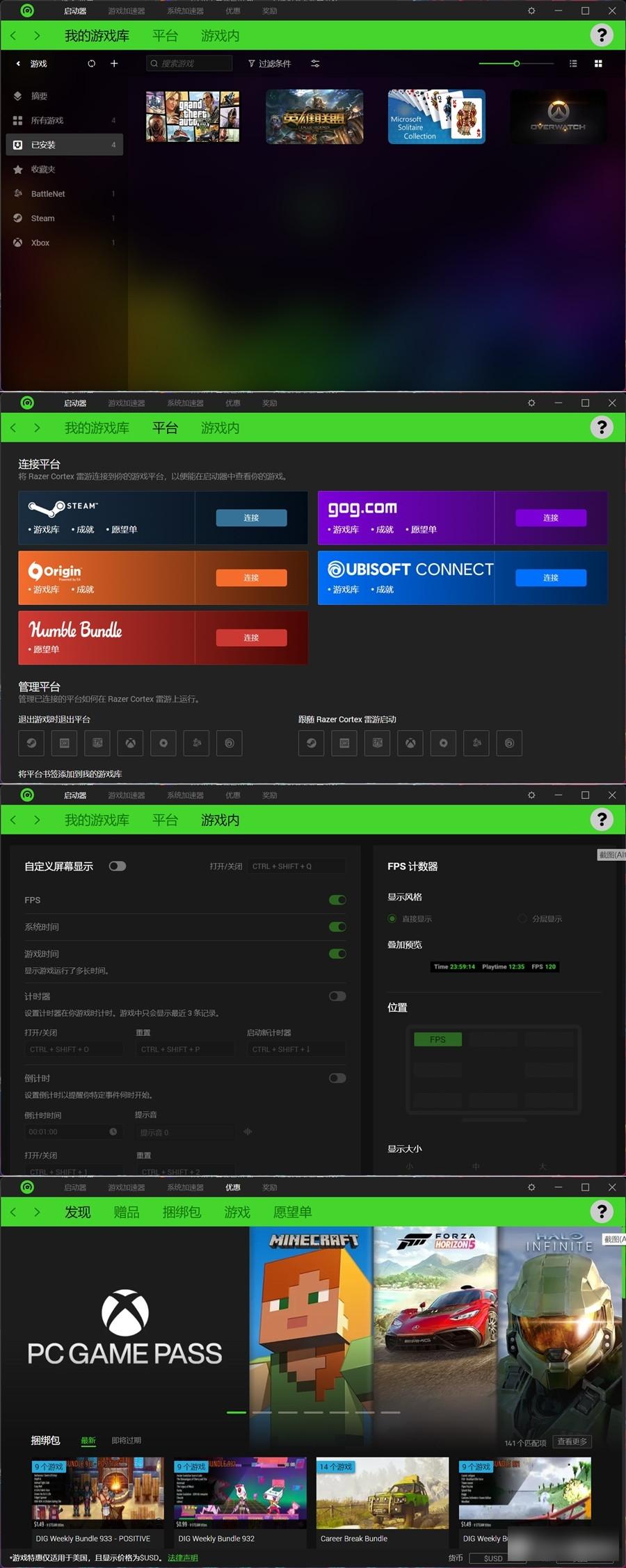626x1568 pixels.
Task: Click 连接 on the gog.com card
Action: pyautogui.click(x=551, y=517)
